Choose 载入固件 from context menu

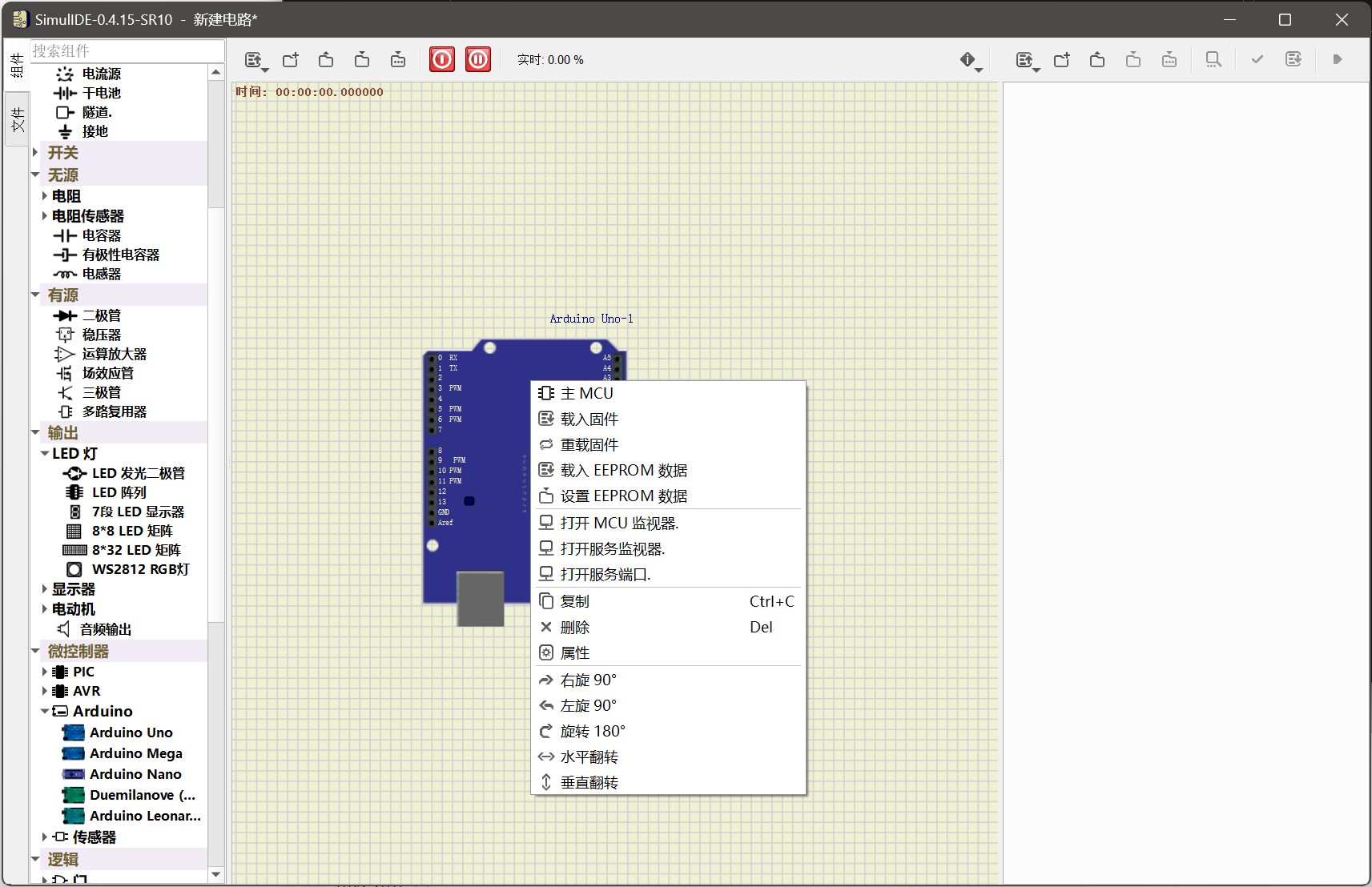(x=668, y=419)
